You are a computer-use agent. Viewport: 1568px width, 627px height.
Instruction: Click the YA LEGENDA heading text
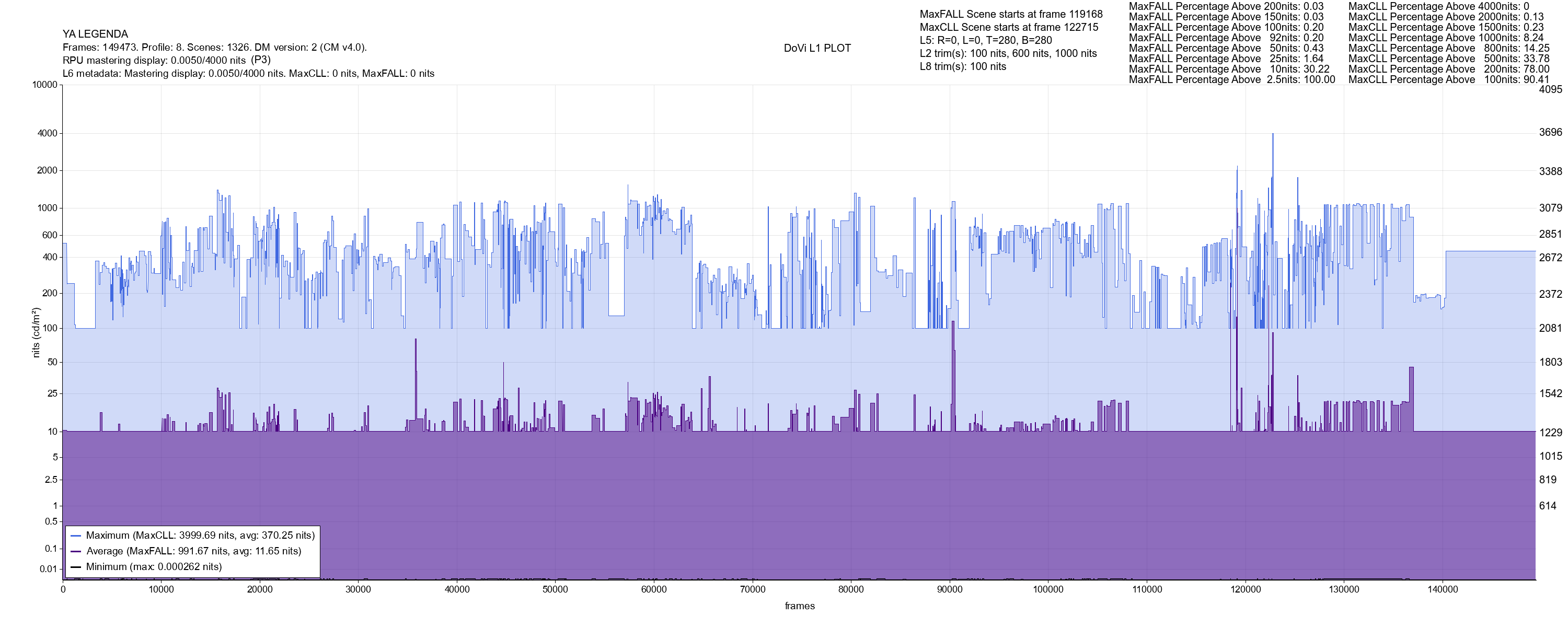95,34
